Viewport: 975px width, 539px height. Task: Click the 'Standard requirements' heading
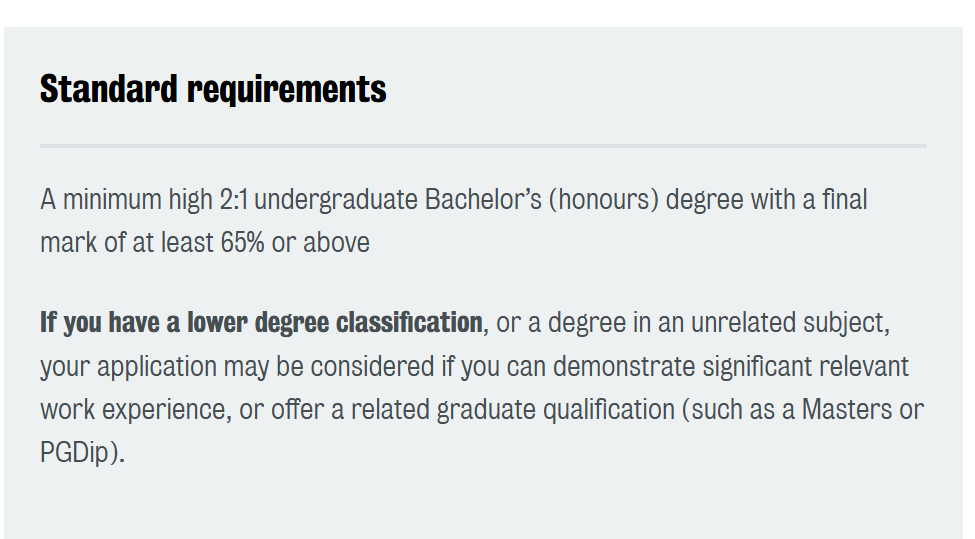click(213, 90)
